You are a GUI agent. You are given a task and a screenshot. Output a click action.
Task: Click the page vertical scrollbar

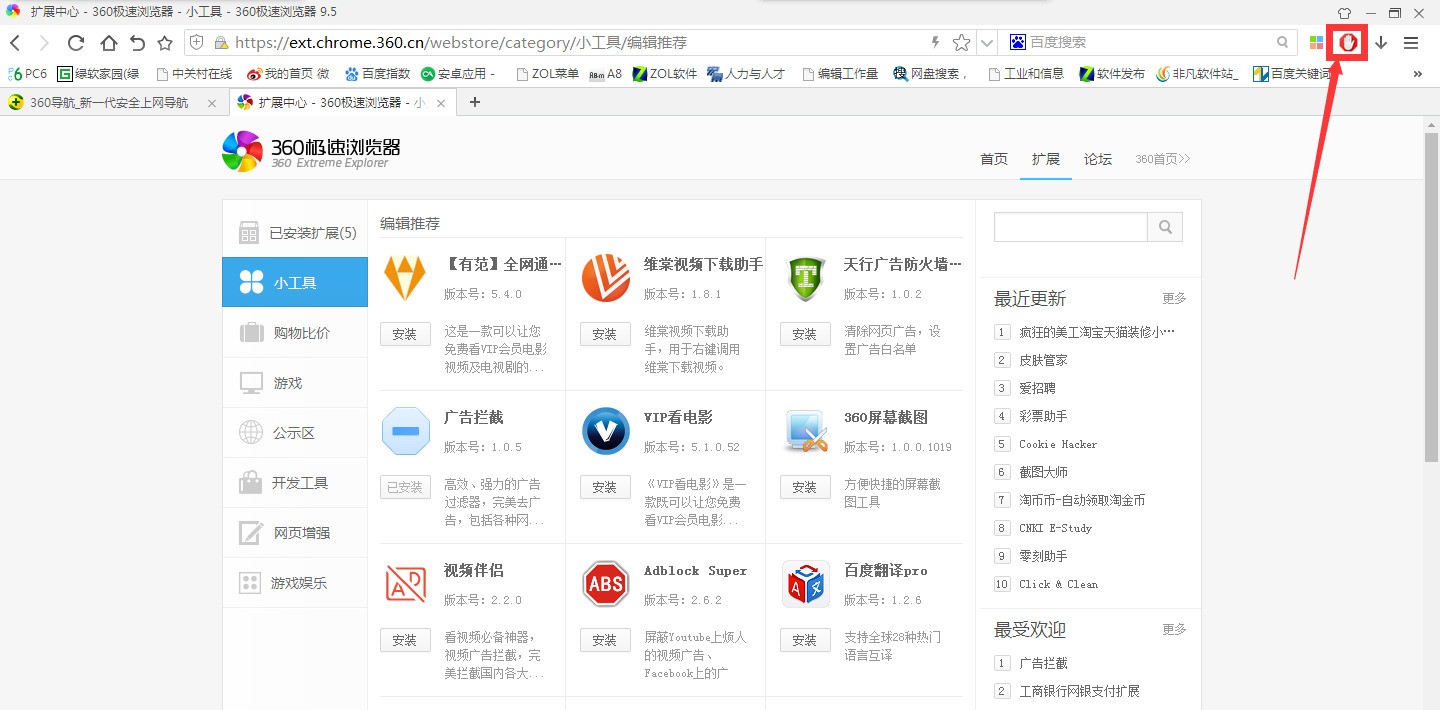click(1431, 297)
